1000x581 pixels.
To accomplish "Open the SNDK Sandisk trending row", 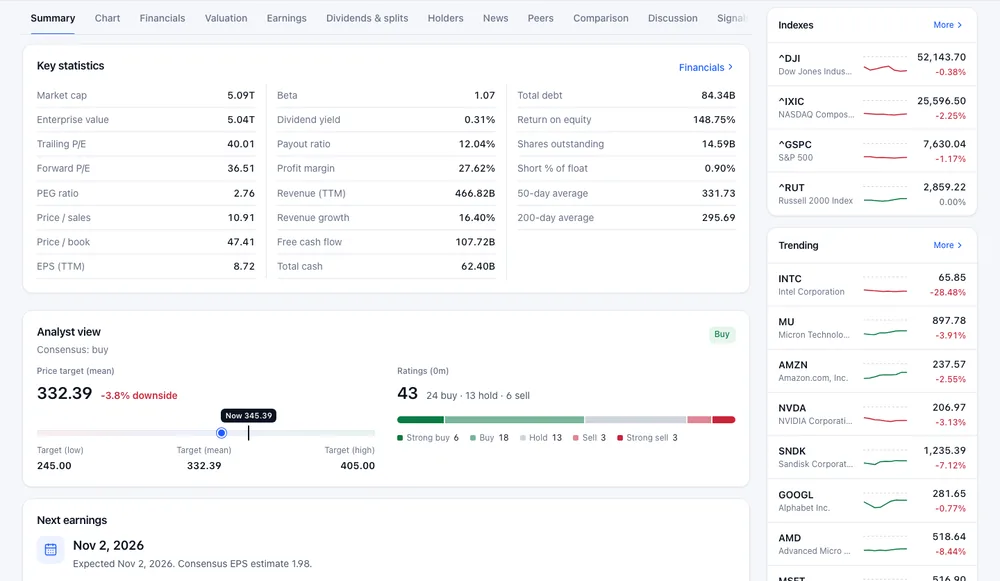I will tap(872, 457).
